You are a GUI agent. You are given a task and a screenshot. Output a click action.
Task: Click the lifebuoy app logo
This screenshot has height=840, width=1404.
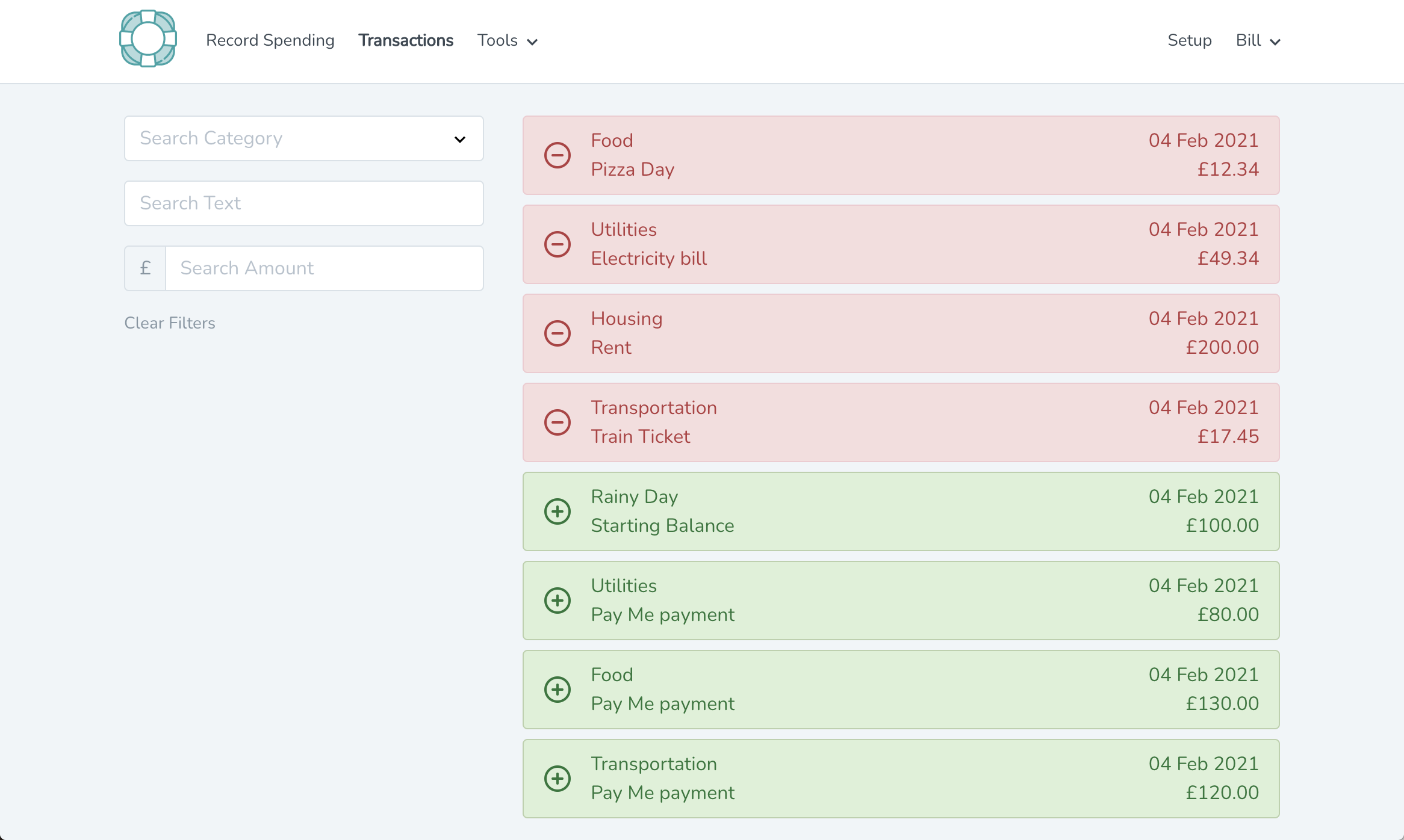tap(148, 39)
